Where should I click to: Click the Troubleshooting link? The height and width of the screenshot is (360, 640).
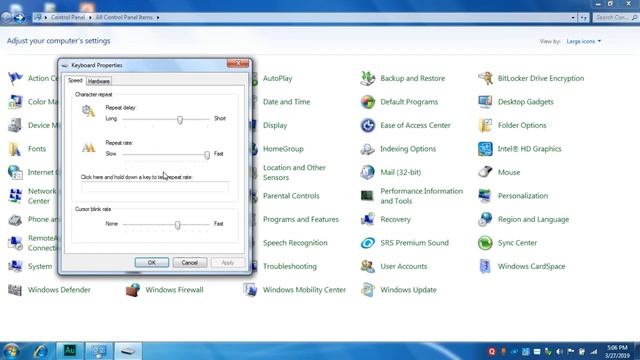290,266
